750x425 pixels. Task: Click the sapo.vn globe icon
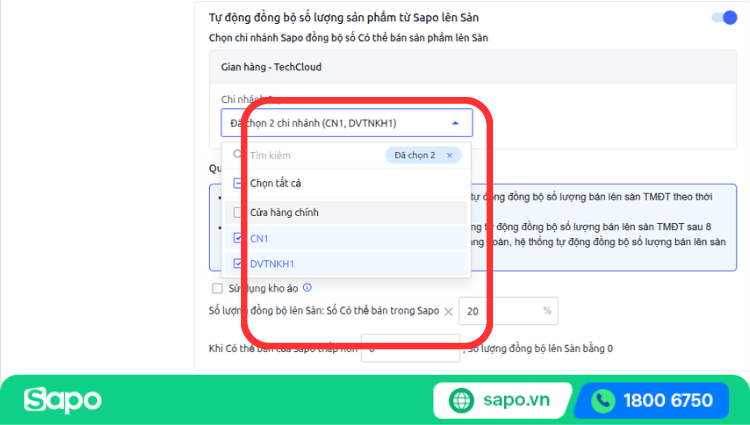click(x=462, y=400)
